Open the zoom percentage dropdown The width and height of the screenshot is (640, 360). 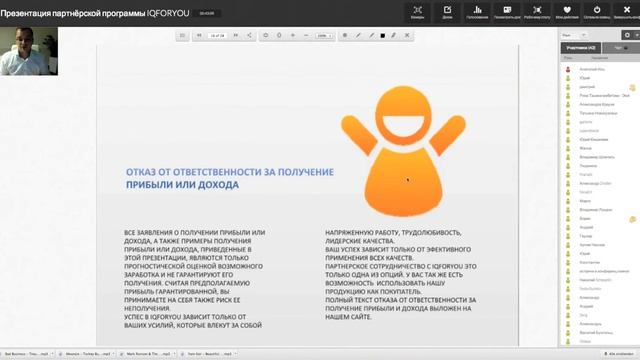[x=324, y=36]
